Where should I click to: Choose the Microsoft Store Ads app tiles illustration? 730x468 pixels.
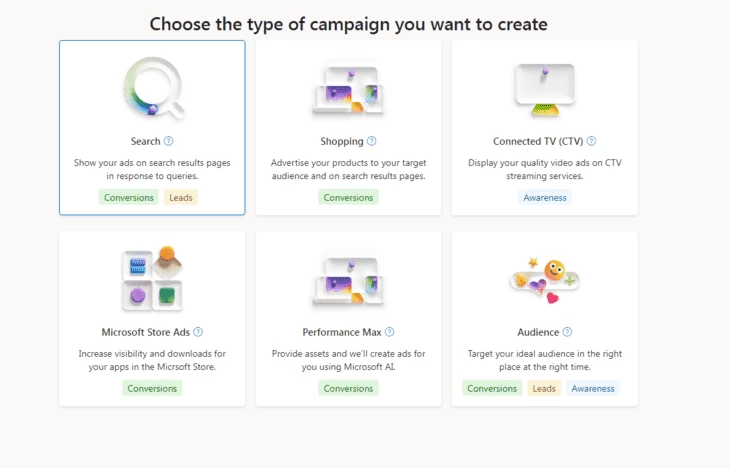[x=152, y=278]
